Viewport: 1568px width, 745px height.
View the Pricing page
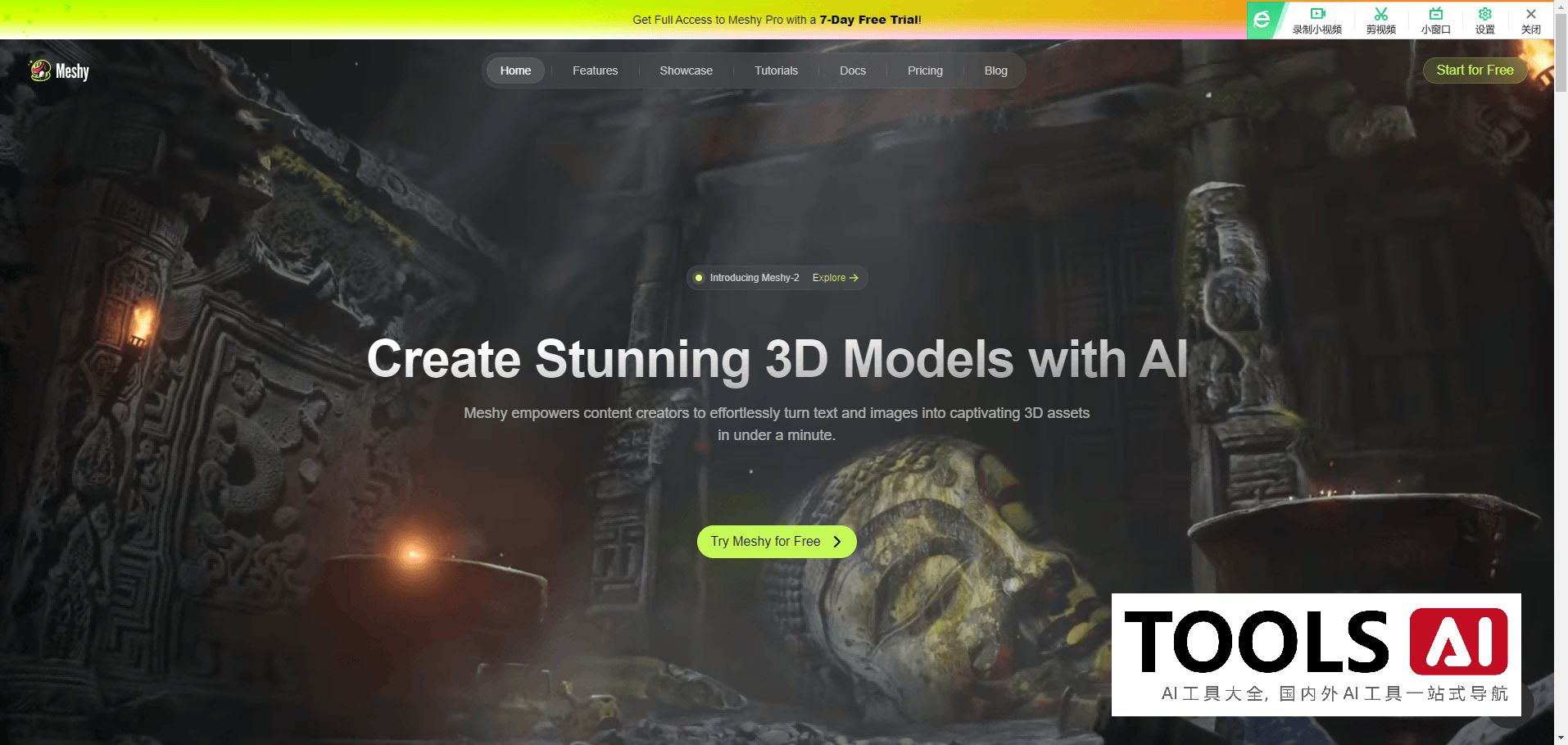click(925, 70)
